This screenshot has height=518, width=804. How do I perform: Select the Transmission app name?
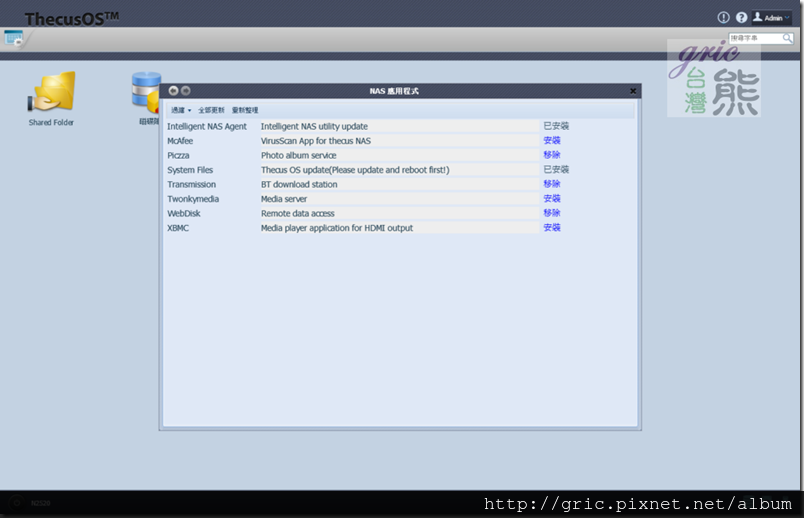[x=191, y=184]
